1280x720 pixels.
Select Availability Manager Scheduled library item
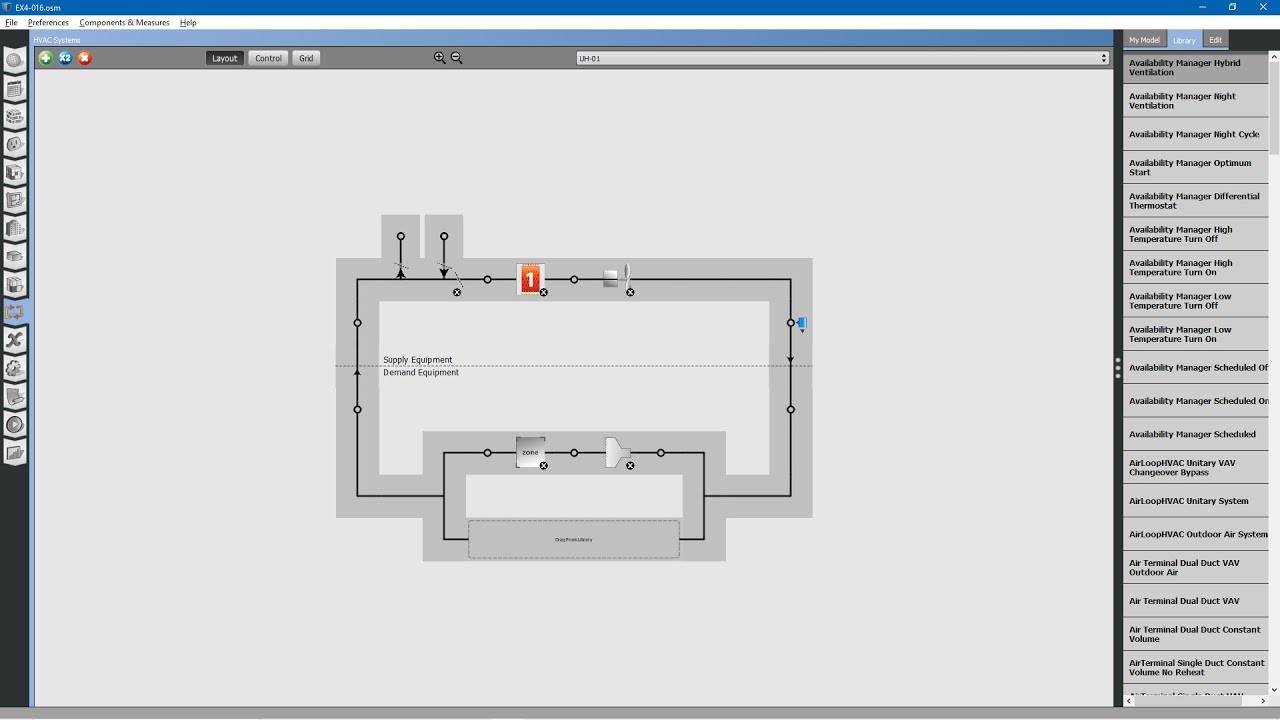click(1196, 434)
